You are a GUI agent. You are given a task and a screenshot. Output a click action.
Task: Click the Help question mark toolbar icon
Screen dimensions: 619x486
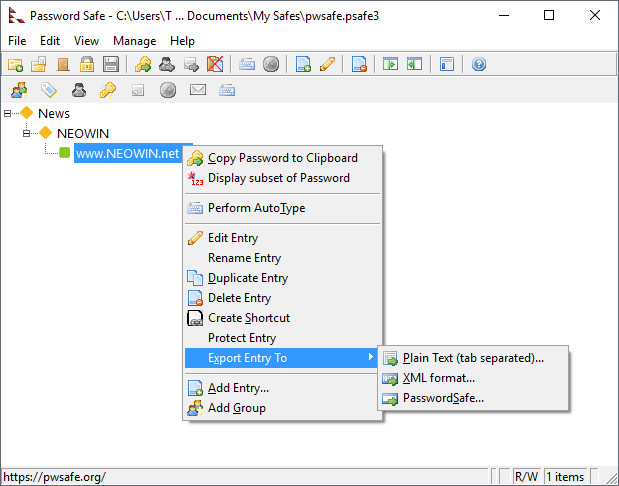click(479, 65)
